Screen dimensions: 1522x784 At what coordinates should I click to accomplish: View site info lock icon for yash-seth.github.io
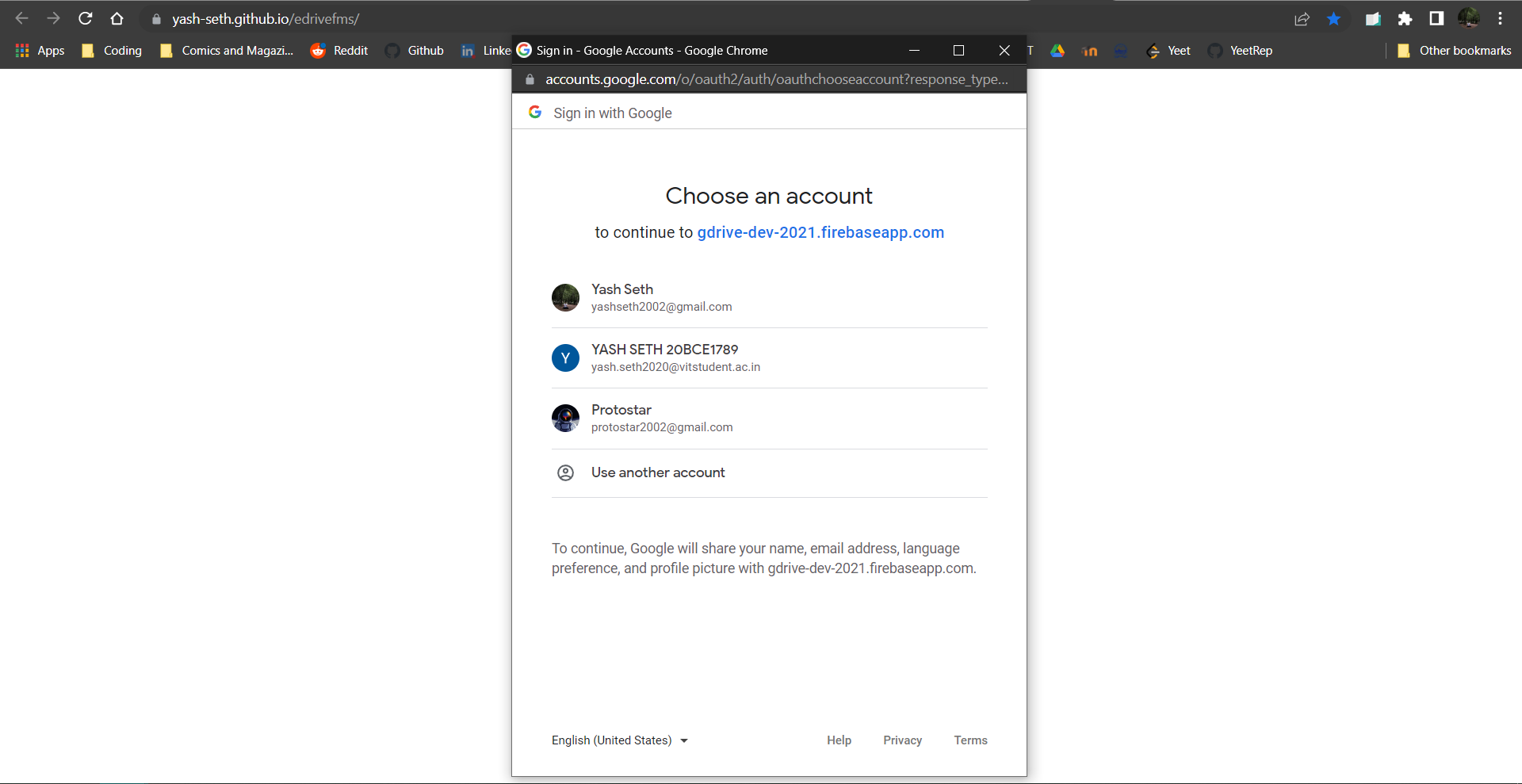pyautogui.click(x=156, y=19)
